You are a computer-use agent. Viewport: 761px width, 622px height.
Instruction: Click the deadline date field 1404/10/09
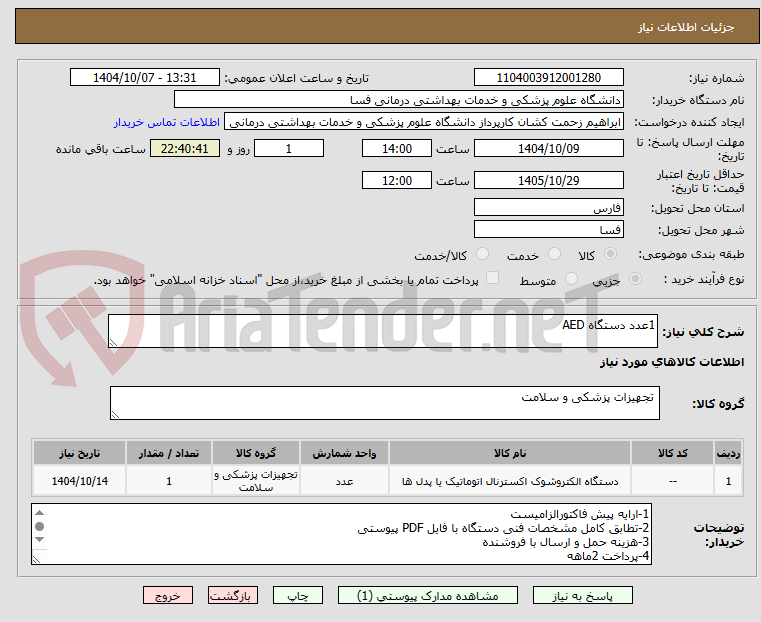click(x=548, y=148)
